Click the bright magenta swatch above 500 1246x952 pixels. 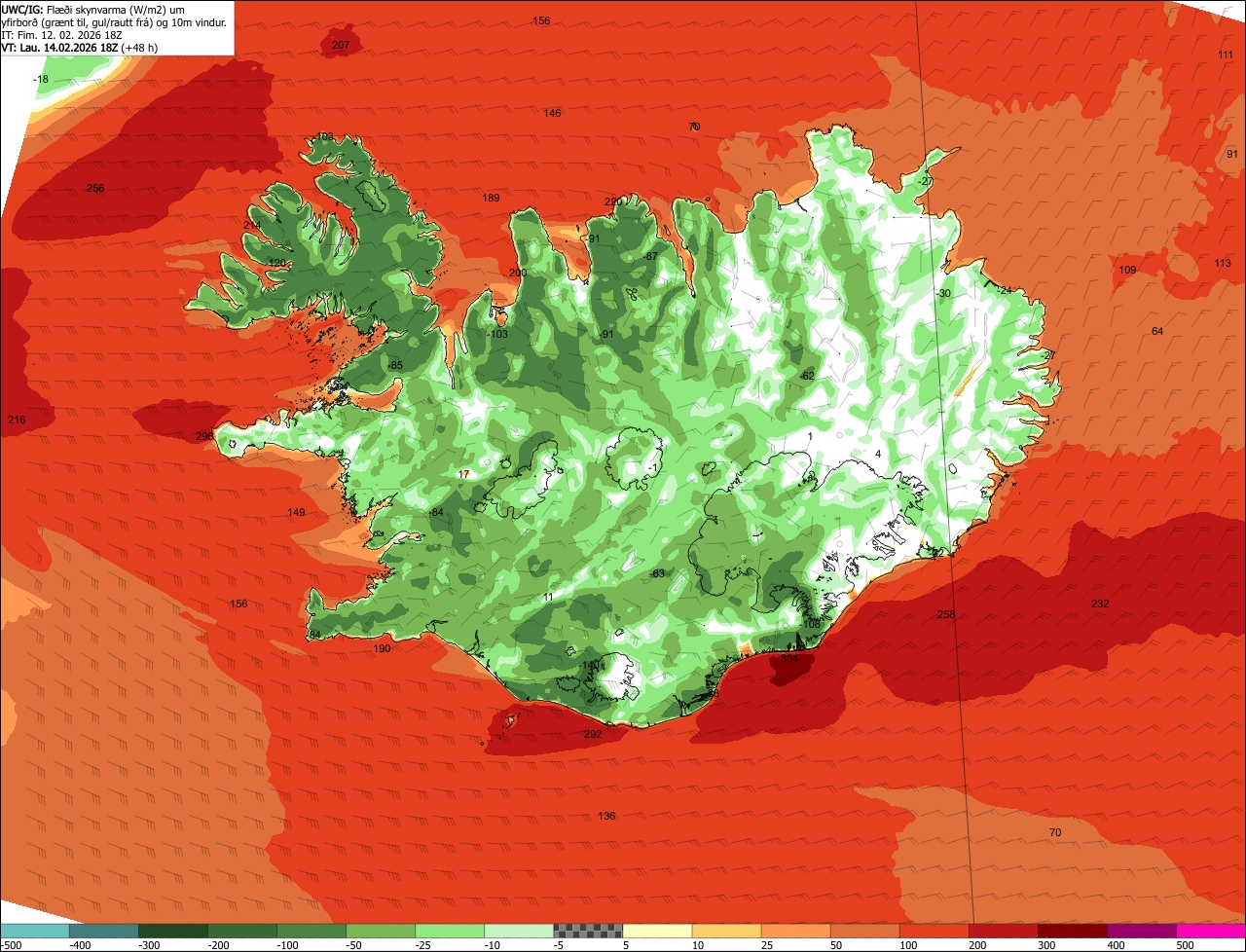(x=1211, y=931)
